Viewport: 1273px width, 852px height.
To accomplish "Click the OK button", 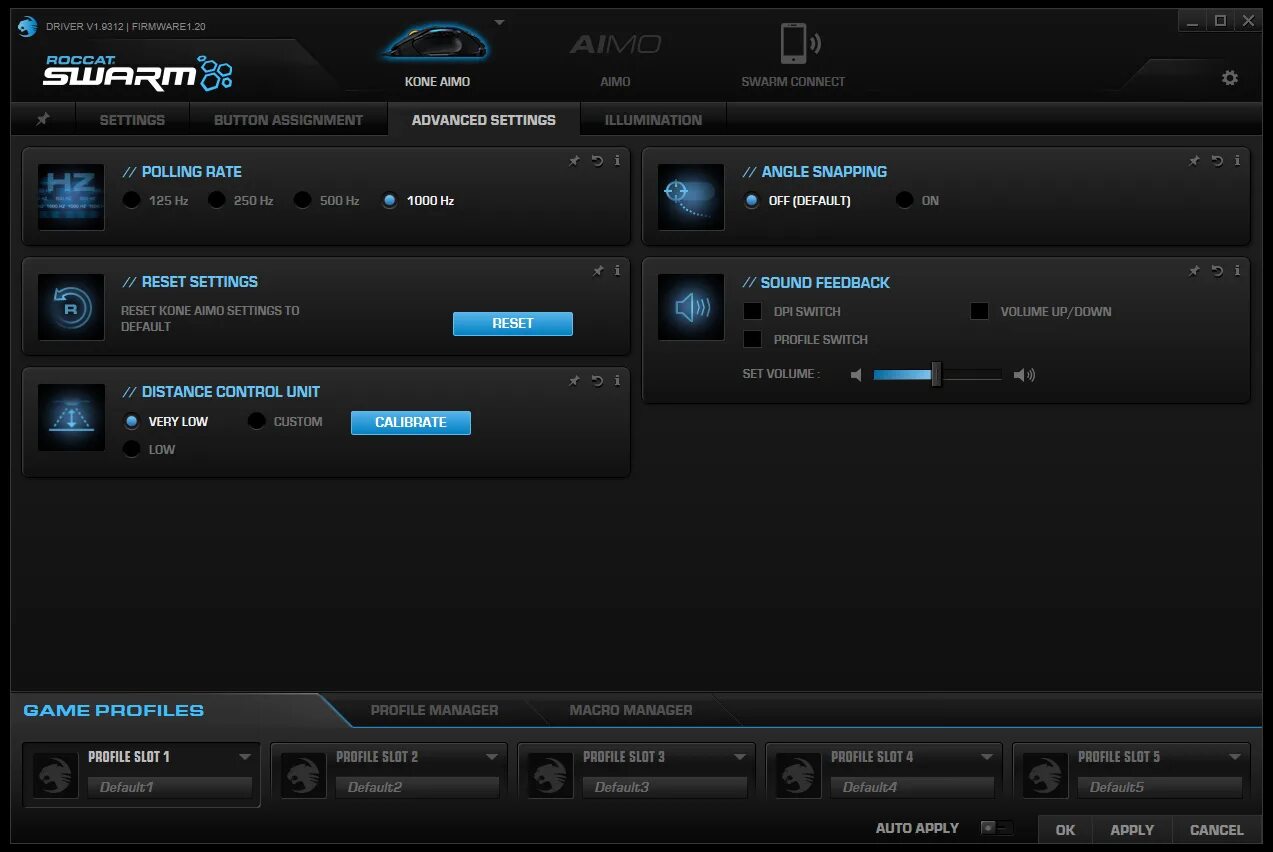I will (x=1065, y=829).
